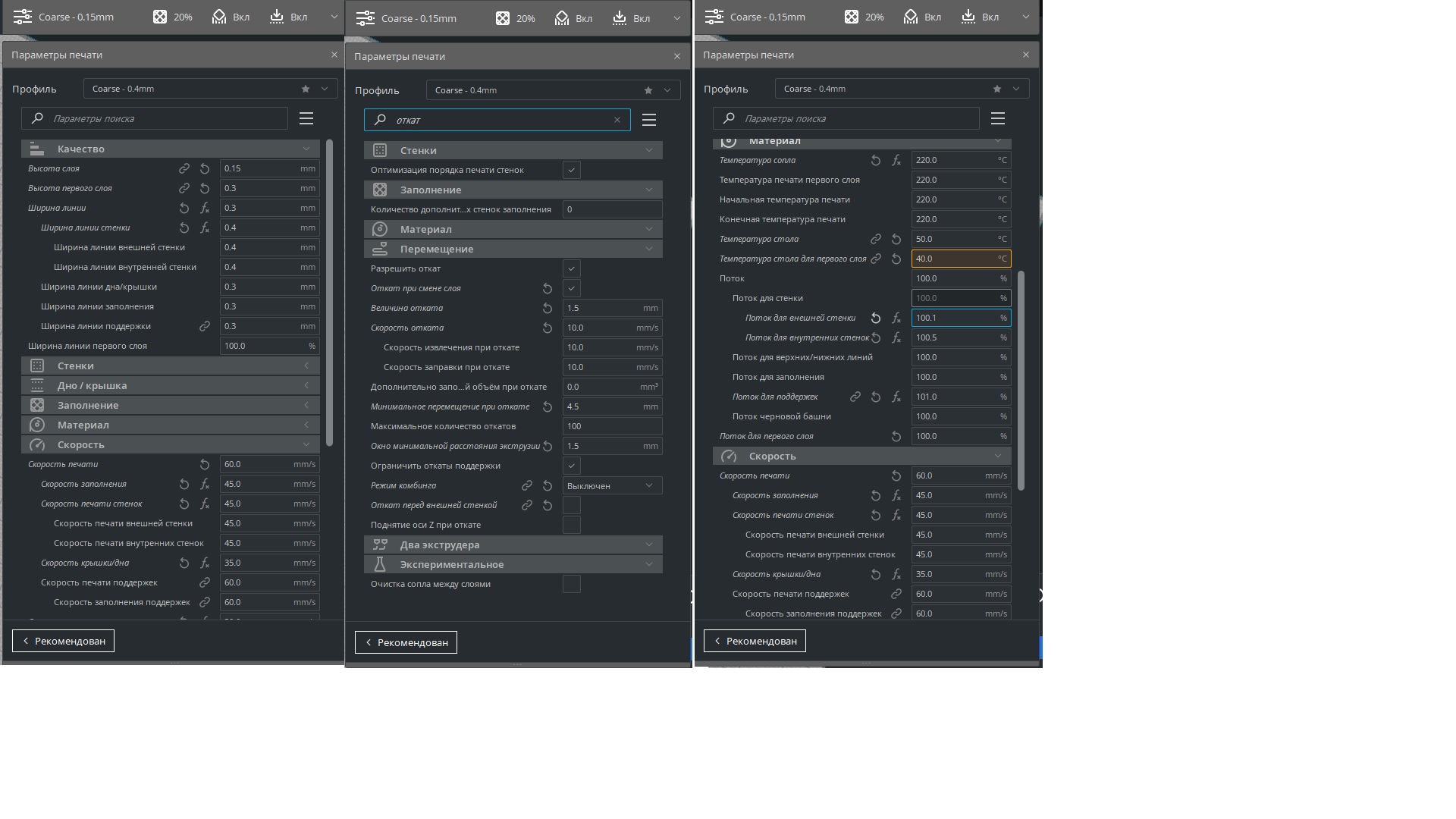
Task: Click 'Рекомендован' button in middle panel
Action: (406, 642)
